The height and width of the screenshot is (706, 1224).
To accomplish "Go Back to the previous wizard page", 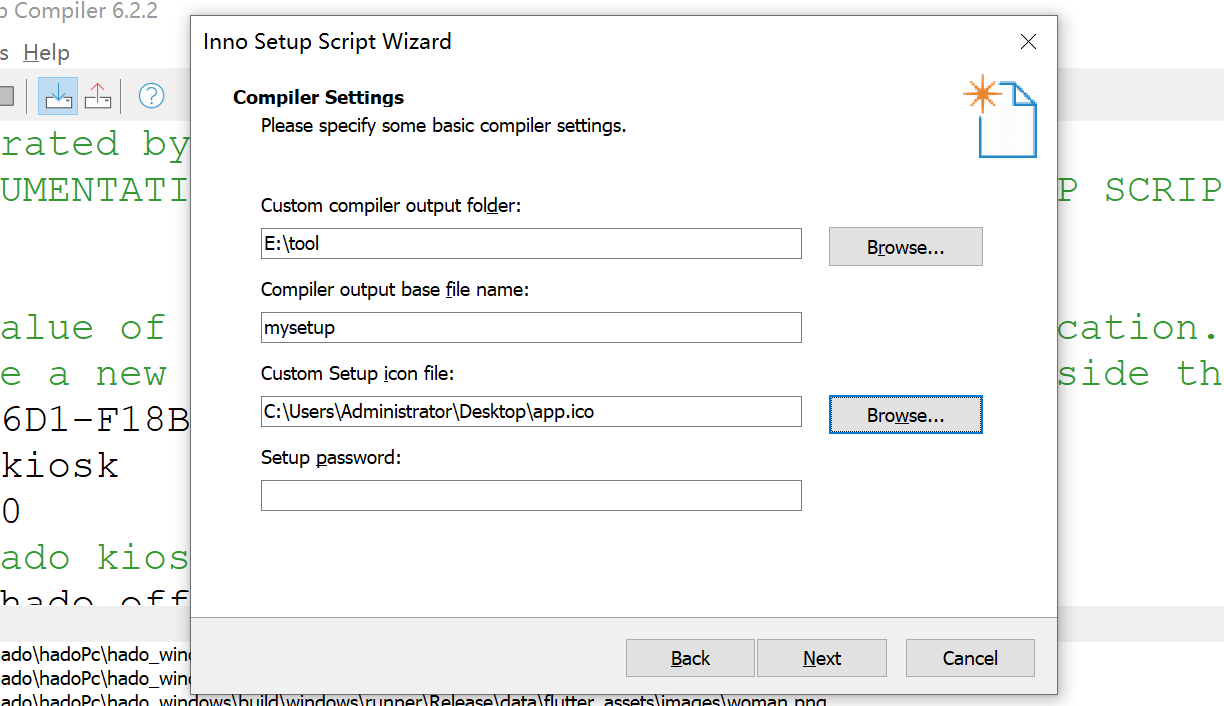I will click(x=690, y=658).
